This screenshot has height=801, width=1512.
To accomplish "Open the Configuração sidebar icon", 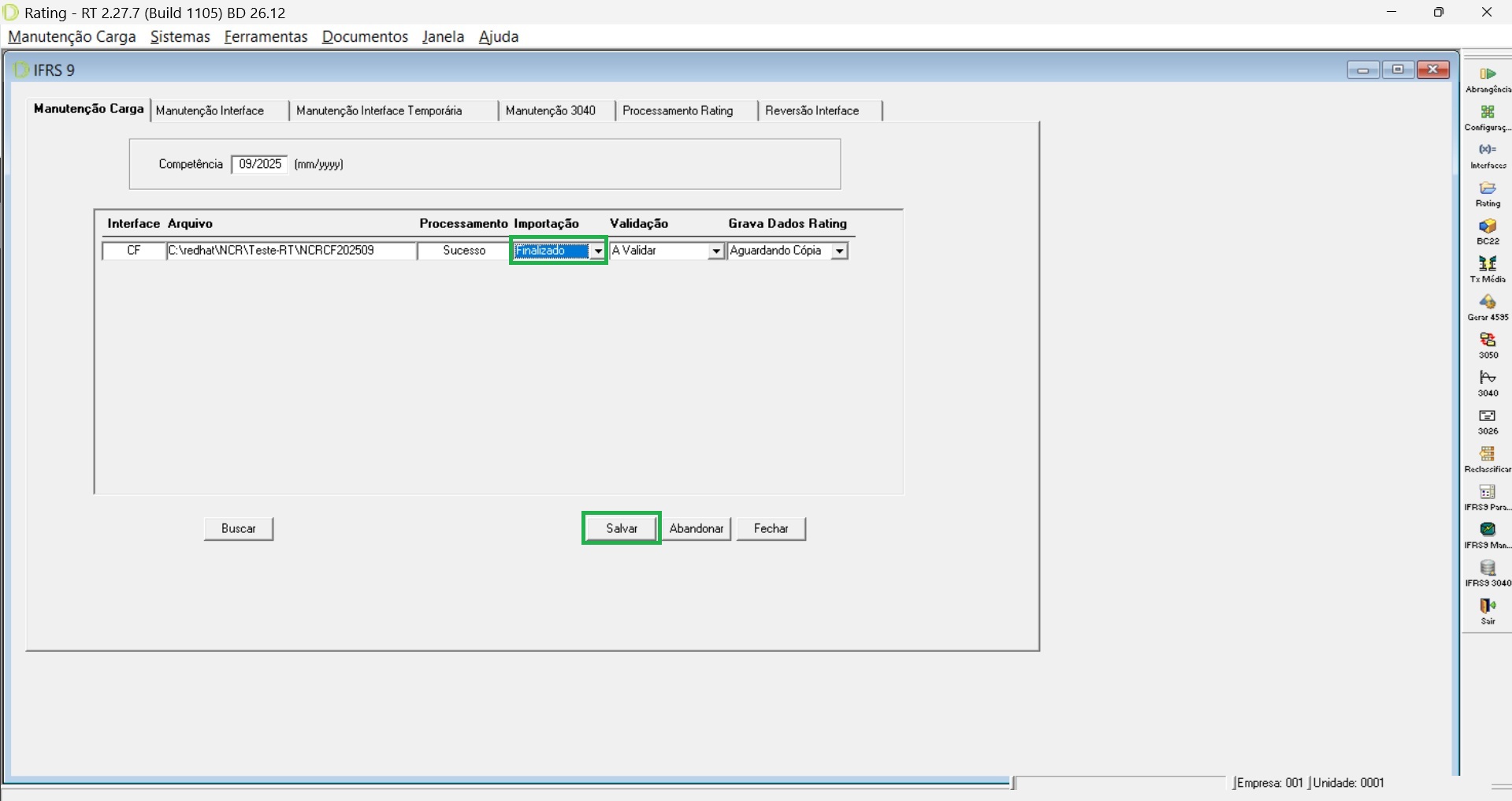I will 1488,117.
